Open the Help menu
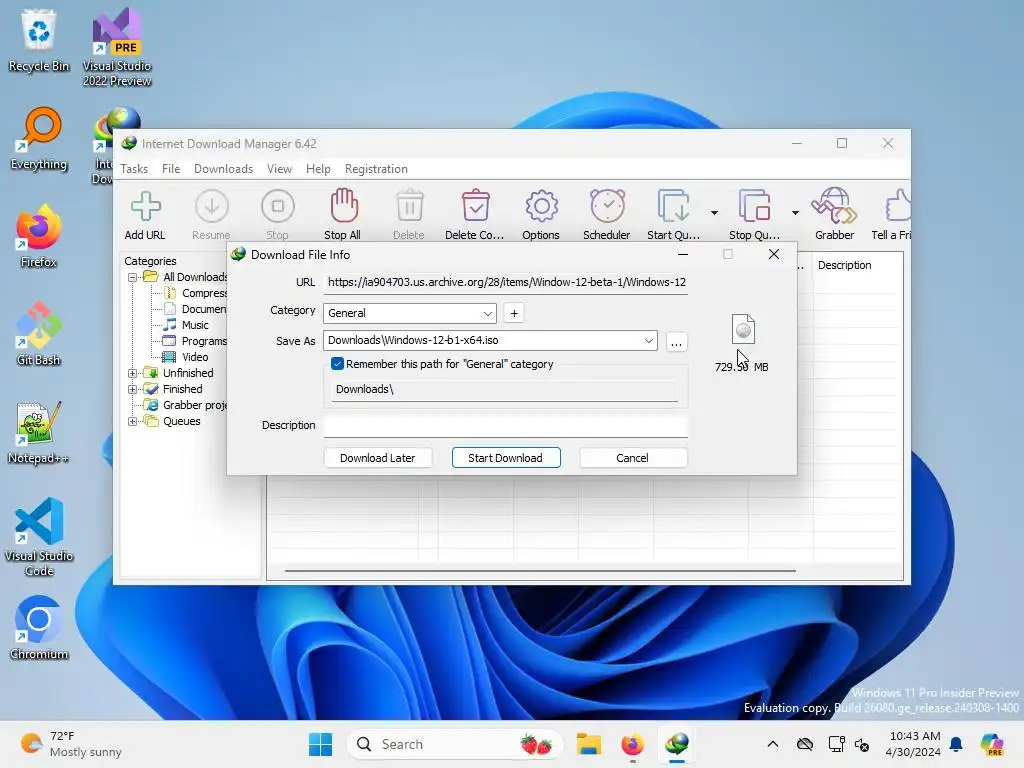This screenshot has width=1024, height=768. pos(318,168)
